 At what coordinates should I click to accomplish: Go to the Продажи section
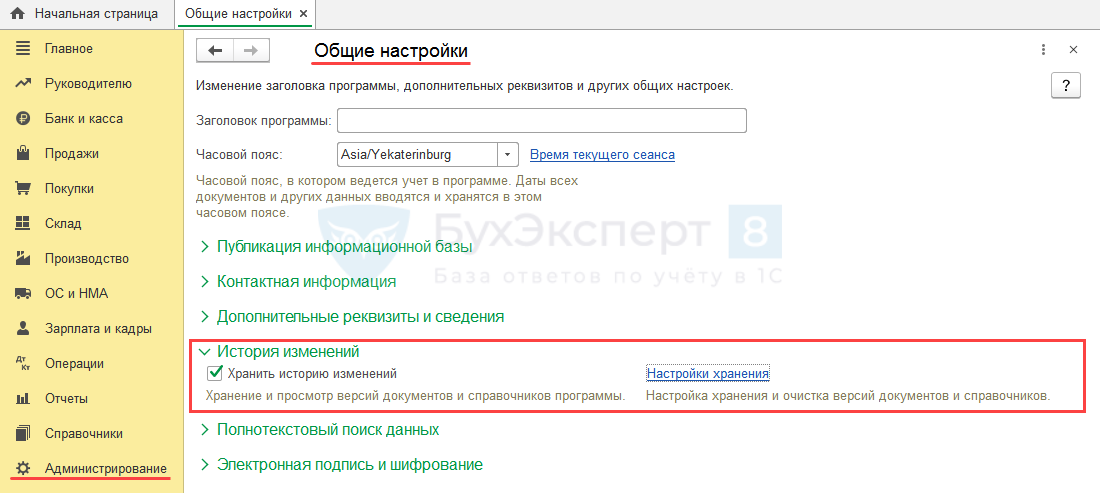[71, 154]
